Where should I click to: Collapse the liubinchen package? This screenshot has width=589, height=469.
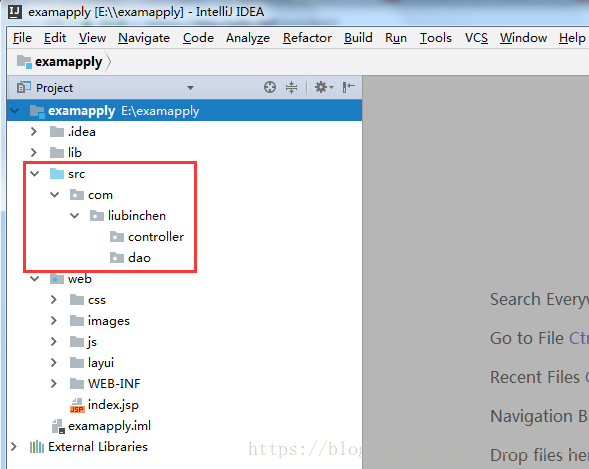(x=75, y=216)
